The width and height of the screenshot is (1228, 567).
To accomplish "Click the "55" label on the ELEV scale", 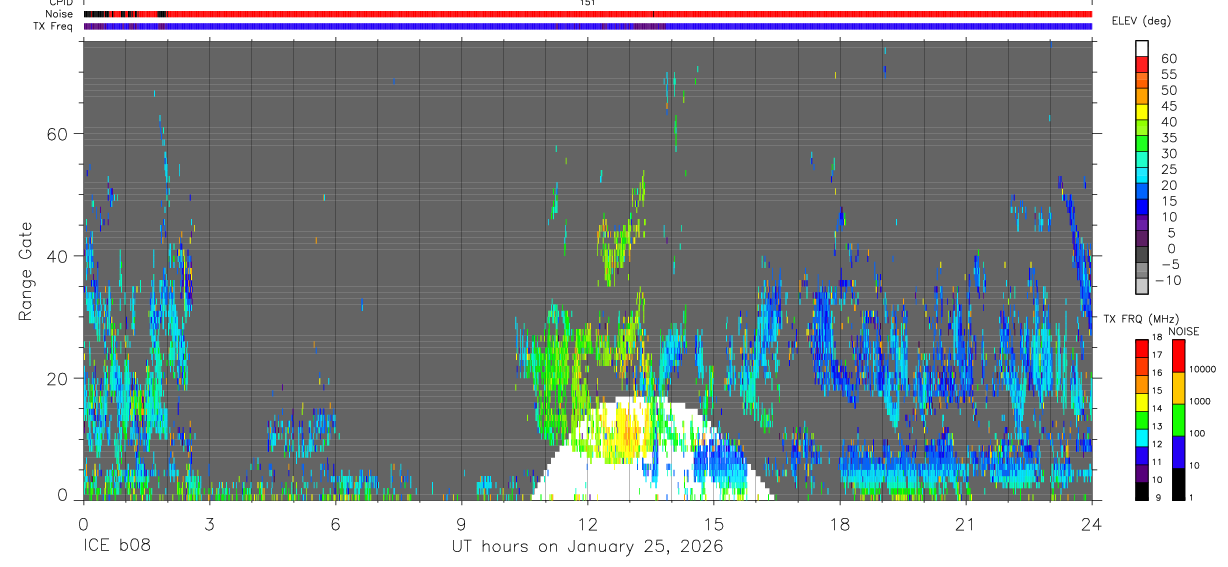I will pos(1168,74).
